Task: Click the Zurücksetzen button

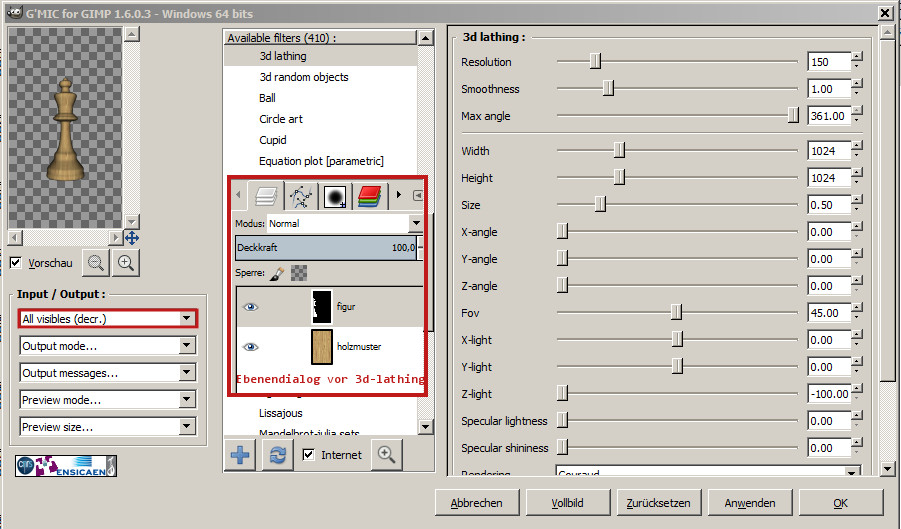Action: pyautogui.click(x=658, y=502)
